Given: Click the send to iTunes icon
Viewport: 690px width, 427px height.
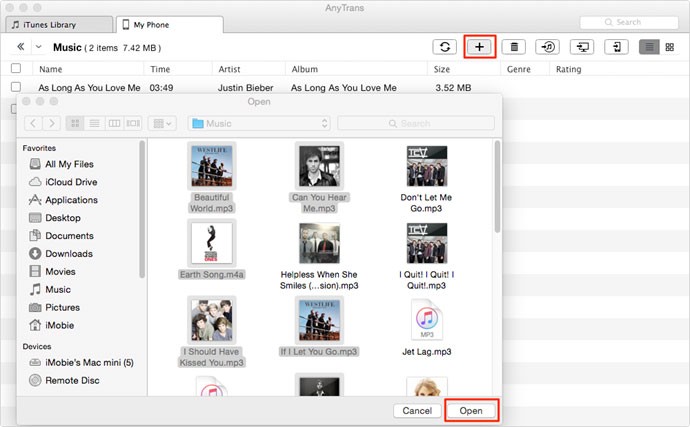Looking at the screenshot, I should click(548, 47).
